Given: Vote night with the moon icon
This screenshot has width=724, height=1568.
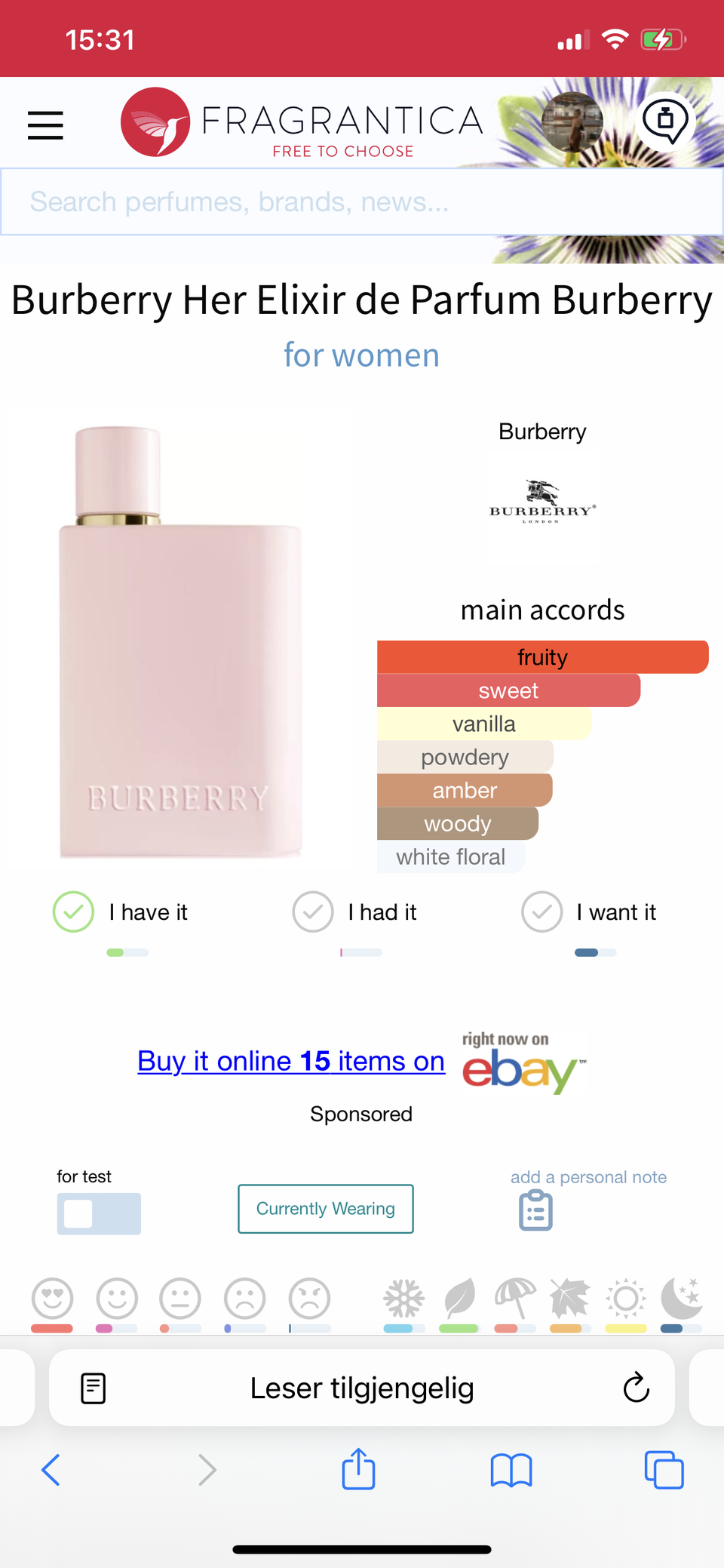Looking at the screenshot, I should pyautogui.click(x=682, y=1299).
